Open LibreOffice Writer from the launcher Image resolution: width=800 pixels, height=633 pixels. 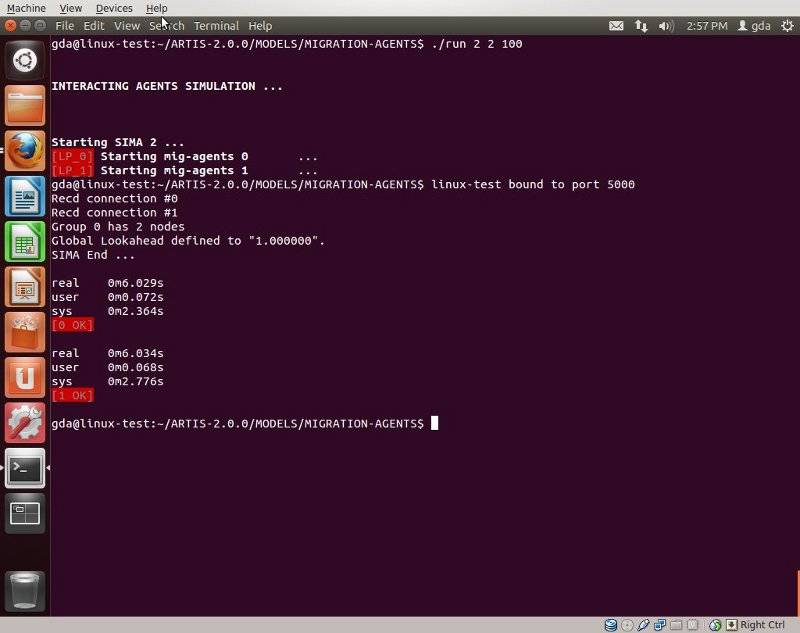point(25,196)
